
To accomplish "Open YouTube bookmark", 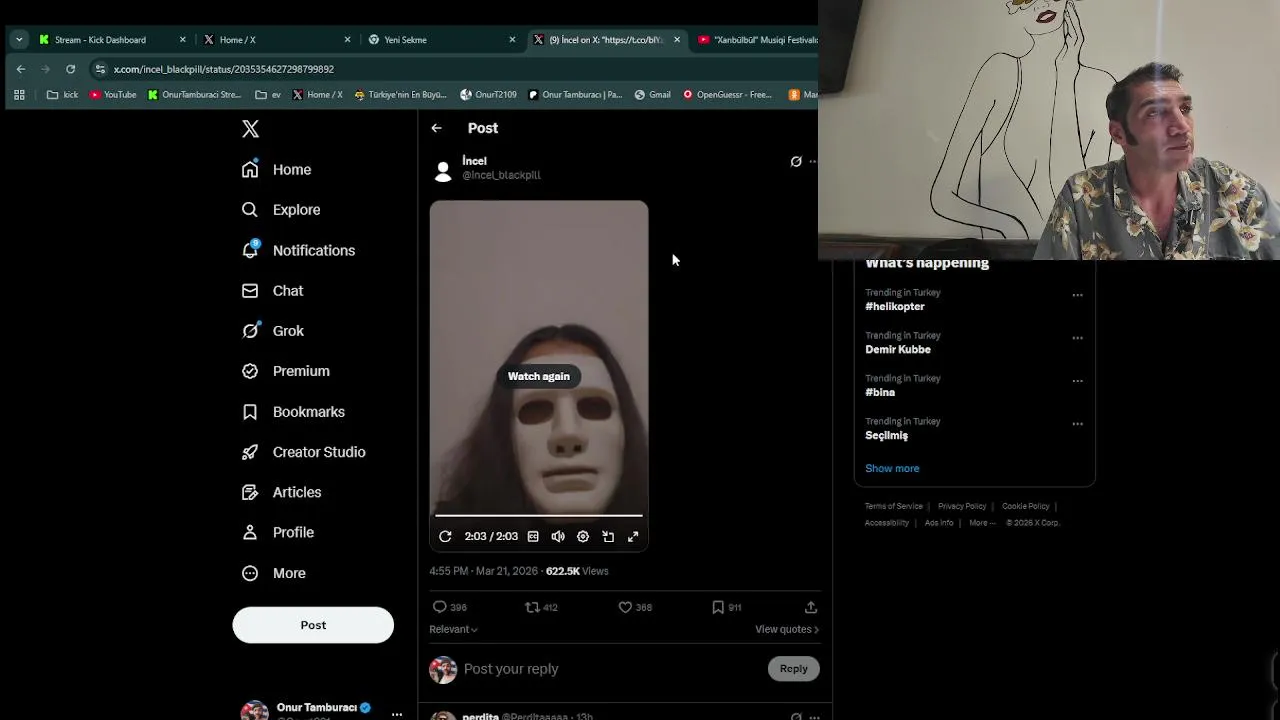I will point(113,95).
